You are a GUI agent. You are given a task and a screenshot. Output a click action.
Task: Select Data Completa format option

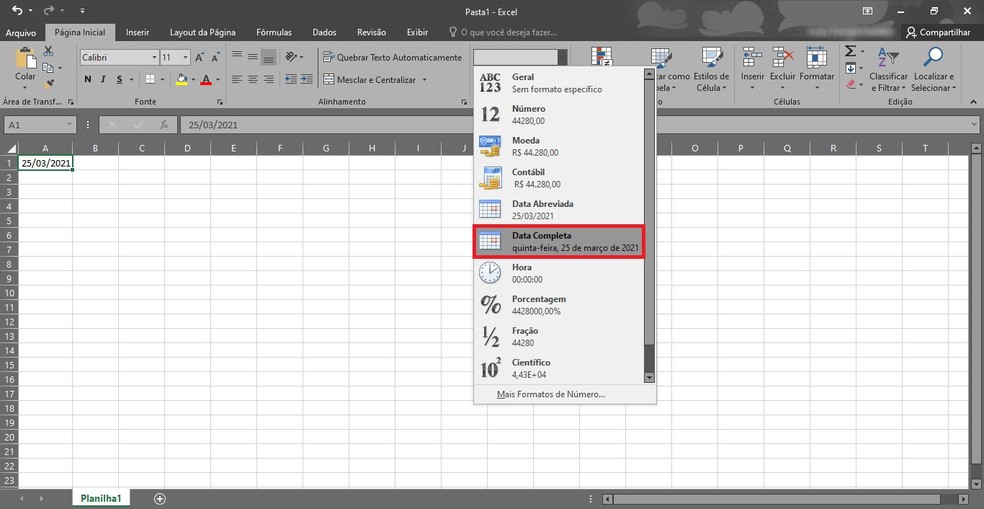pyautogui.click(x=559, y=241)
